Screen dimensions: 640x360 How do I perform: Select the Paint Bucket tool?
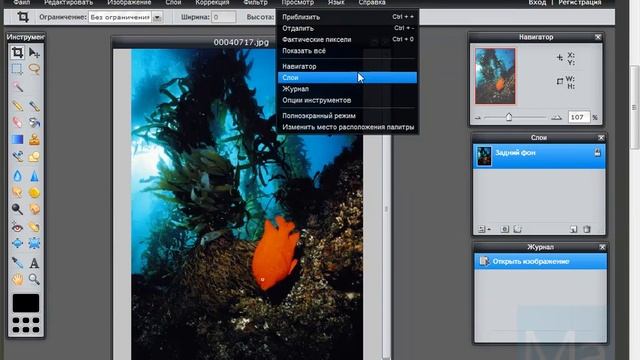coord(34,122)
